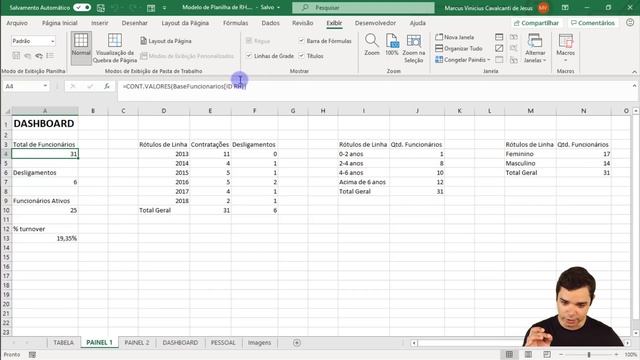
Task: Select cell A13 with 19,35%
Action: [x=45, y=238]
